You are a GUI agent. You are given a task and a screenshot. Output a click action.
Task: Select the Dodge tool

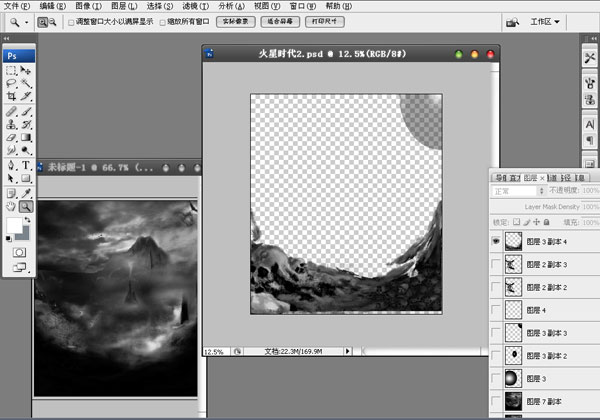[26, 150]
